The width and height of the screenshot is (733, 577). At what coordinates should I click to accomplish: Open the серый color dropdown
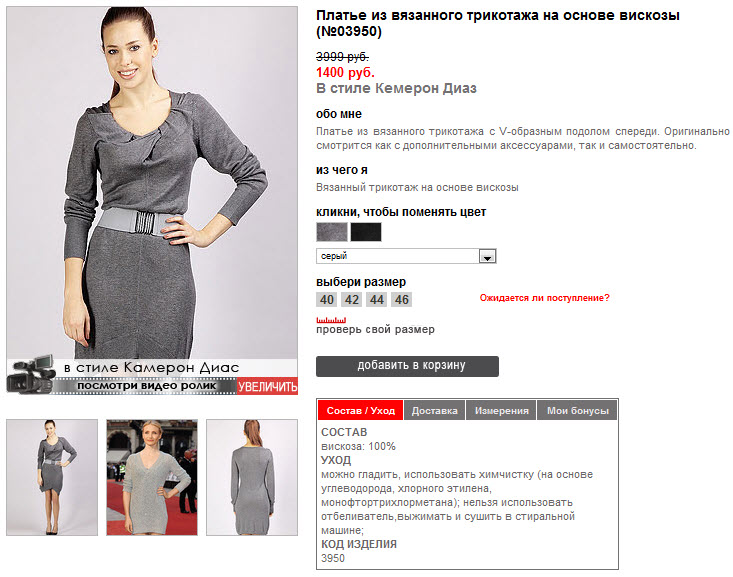(x=406, y=256)
